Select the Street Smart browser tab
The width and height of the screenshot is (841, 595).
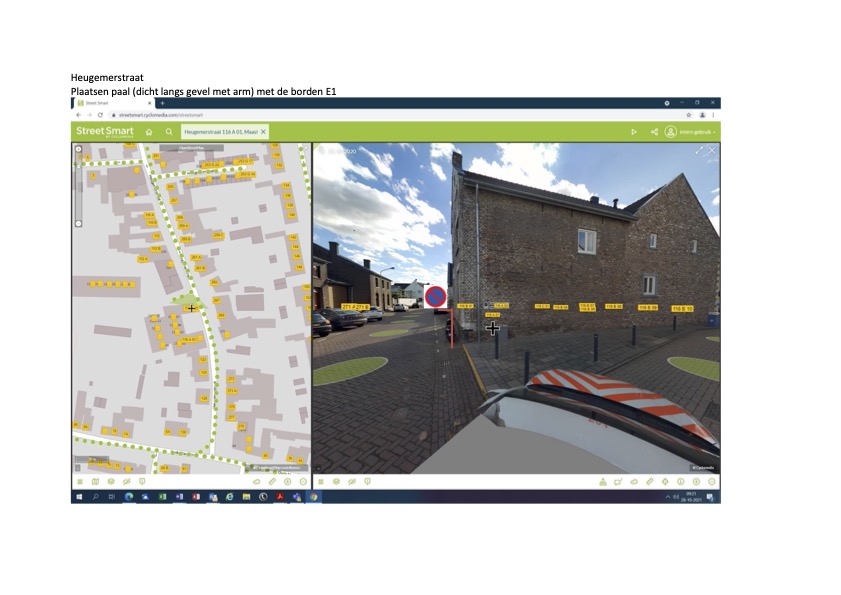110,103
